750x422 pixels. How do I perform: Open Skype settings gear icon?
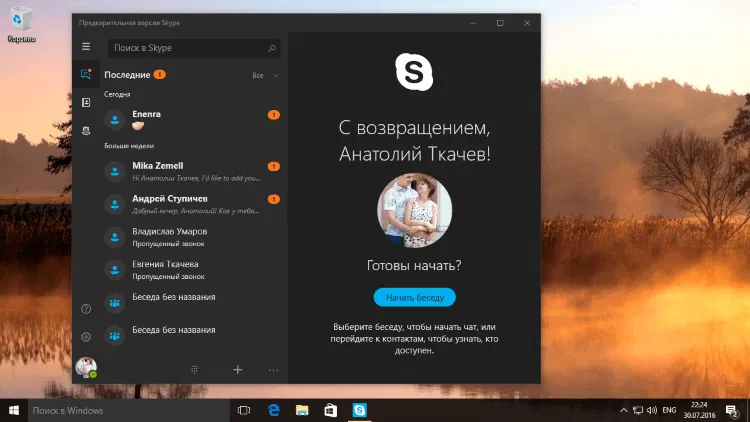click(86, 337)
